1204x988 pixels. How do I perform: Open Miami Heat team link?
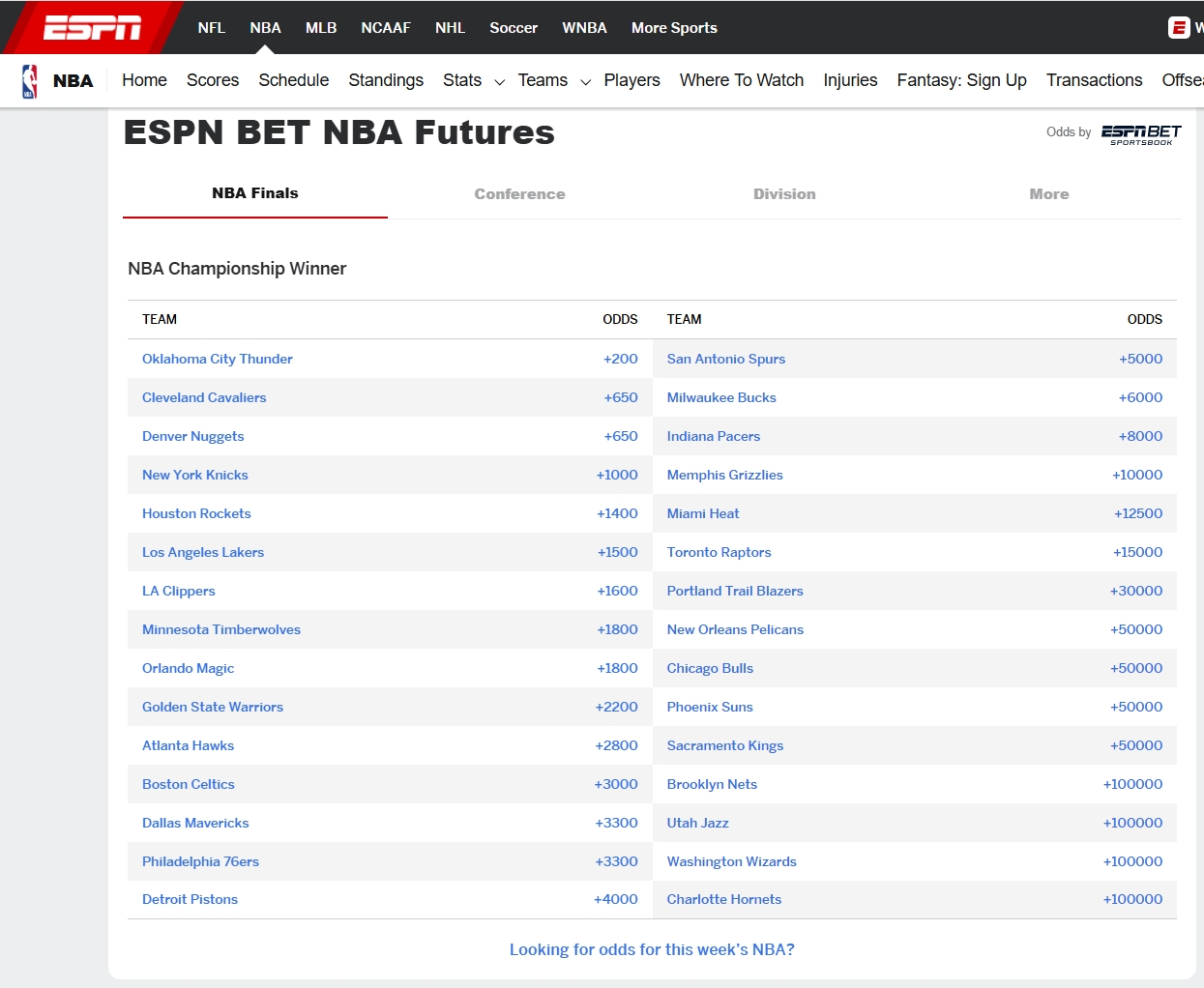tap(703, 513)
